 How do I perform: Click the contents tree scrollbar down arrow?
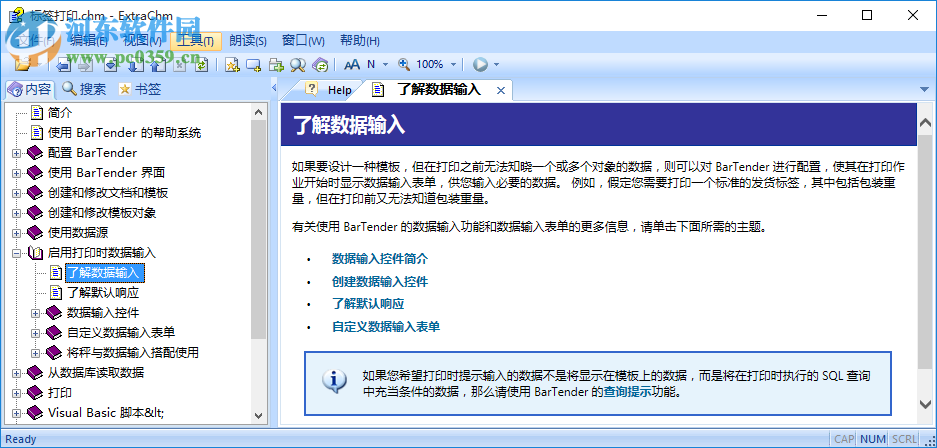click(259, 415)
